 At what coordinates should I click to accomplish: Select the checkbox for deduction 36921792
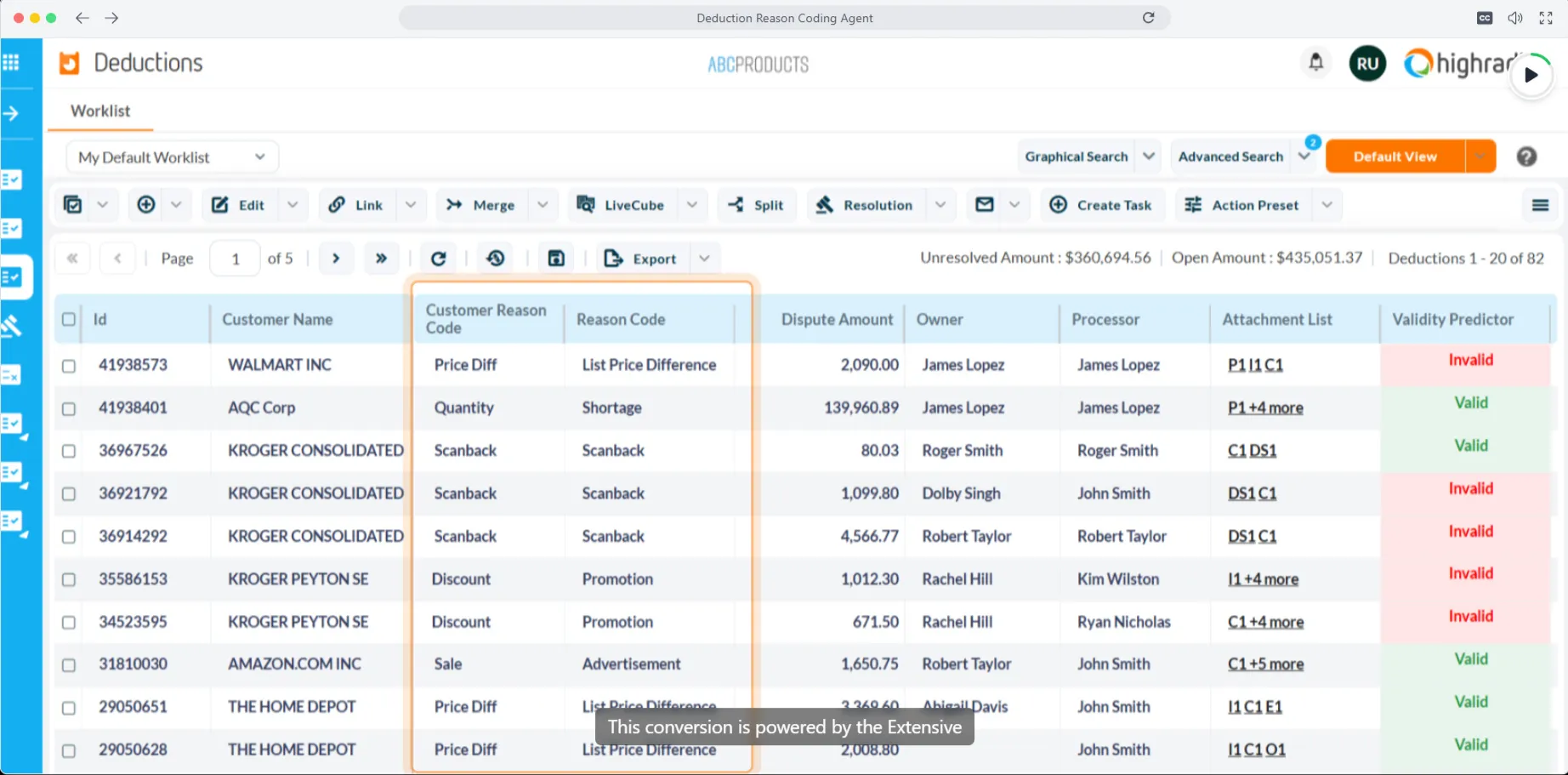(69, 493)
